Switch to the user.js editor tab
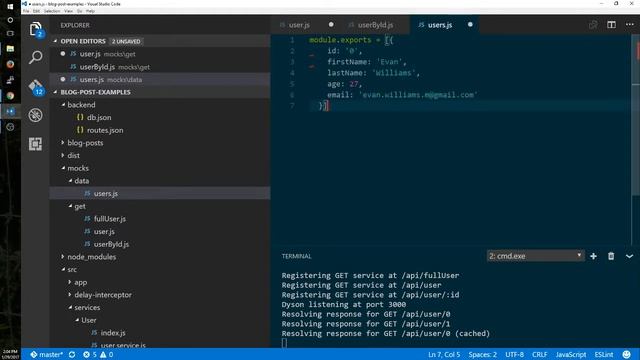 pyautogui.click(x=299, y=25)
